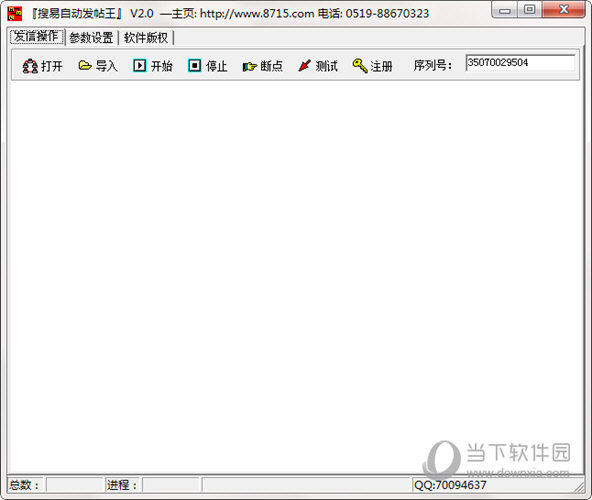Click the 进程 progress status box

click(171, 485)
